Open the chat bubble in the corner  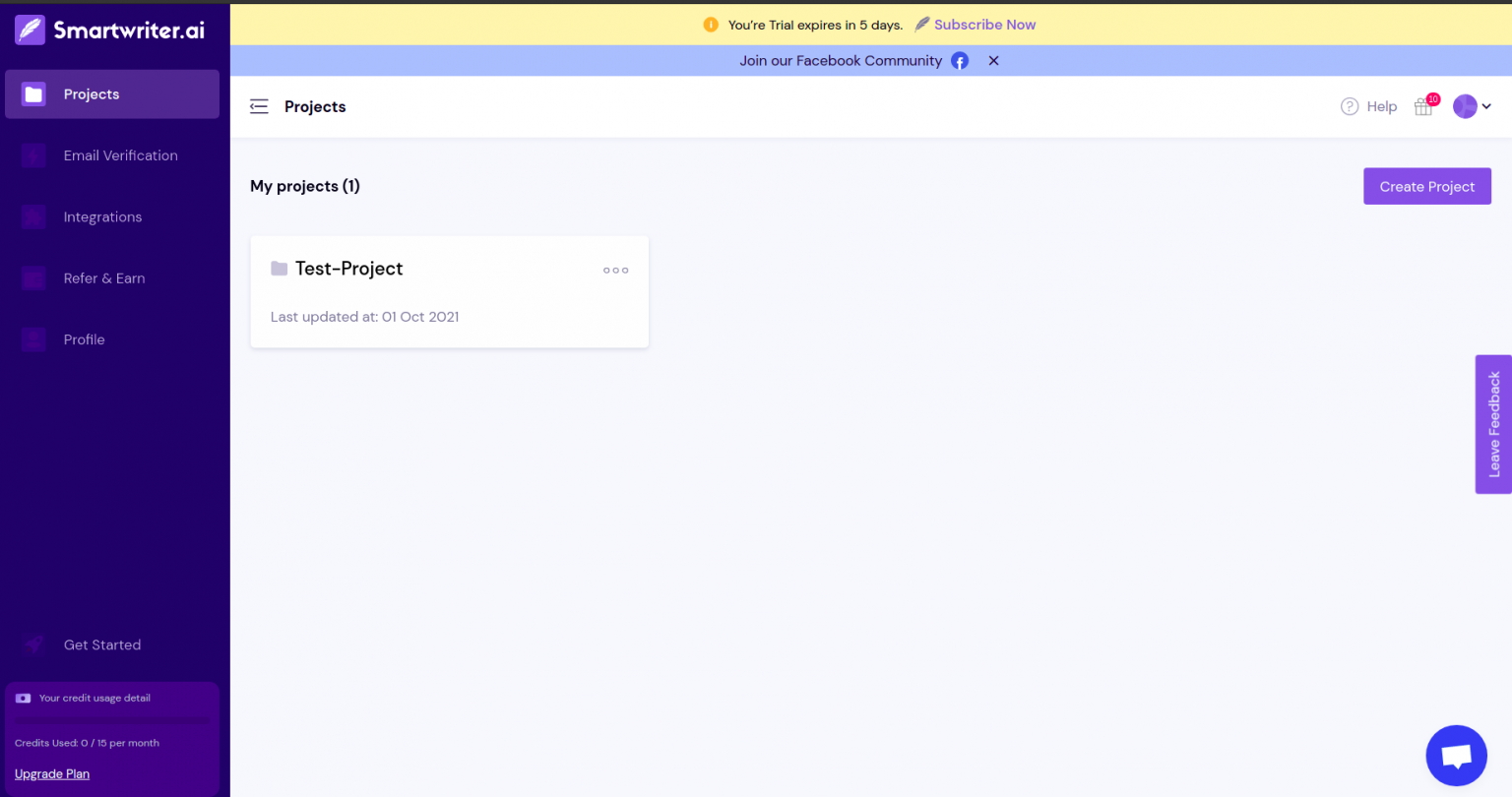pyautogui.click(x=1456, y=755)
